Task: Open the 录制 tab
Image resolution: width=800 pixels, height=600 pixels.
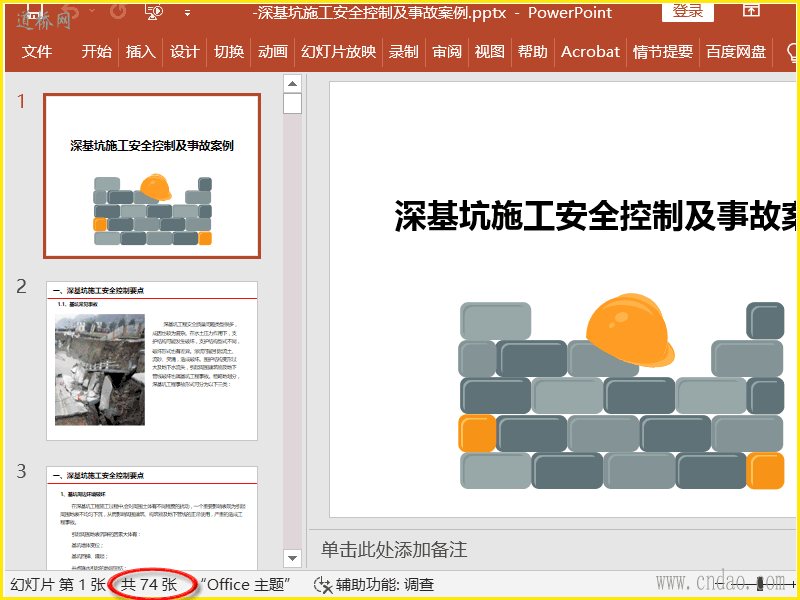Action: [x=404, y=52]
